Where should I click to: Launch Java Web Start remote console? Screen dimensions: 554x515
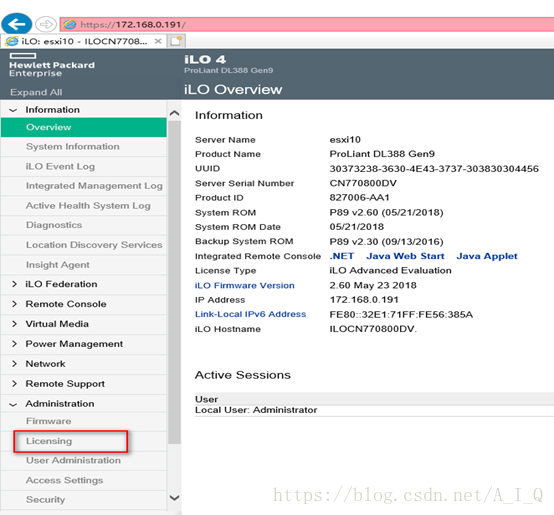(x=405, y=256)
